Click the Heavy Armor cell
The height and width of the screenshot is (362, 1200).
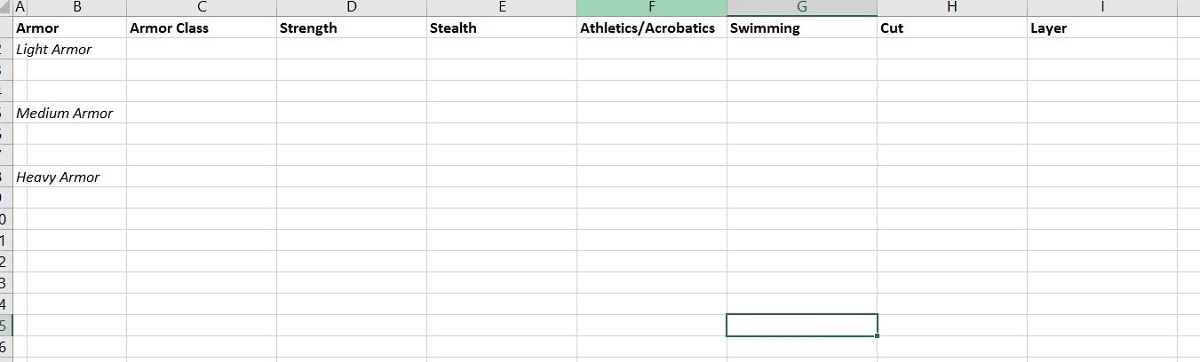[x=70, y=177]
